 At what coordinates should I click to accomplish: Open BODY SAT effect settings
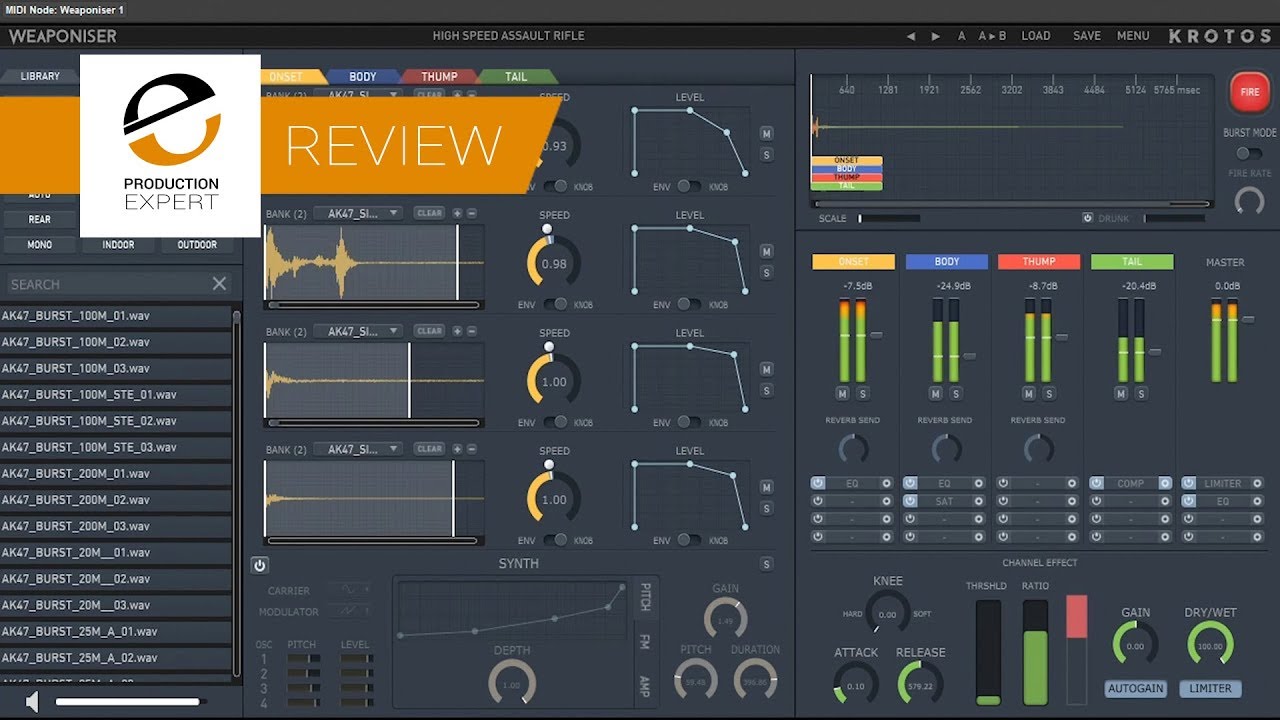[x=979, y=501]
